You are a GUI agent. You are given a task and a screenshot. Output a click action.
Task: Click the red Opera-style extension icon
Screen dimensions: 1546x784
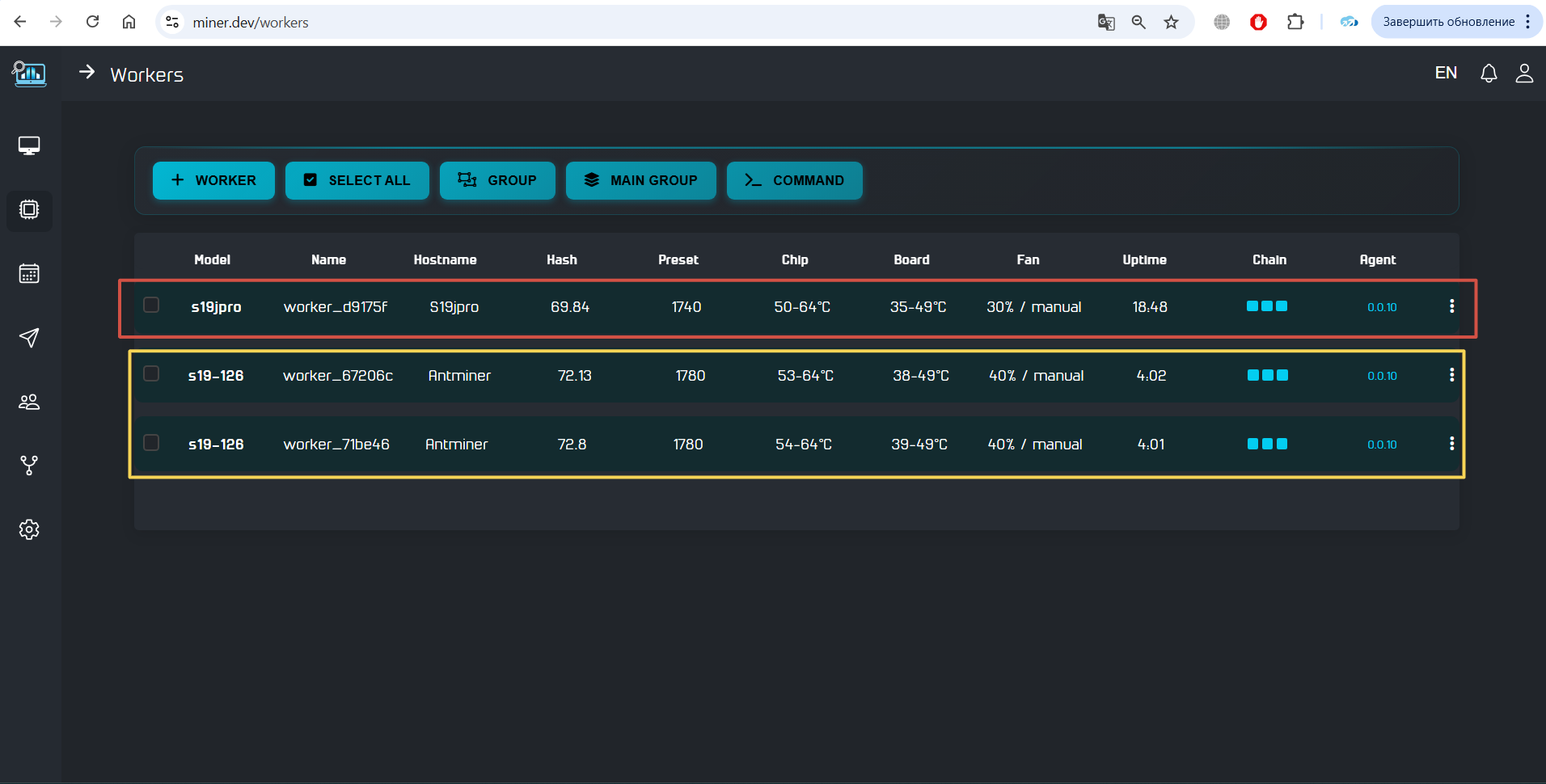point(1258,22)
